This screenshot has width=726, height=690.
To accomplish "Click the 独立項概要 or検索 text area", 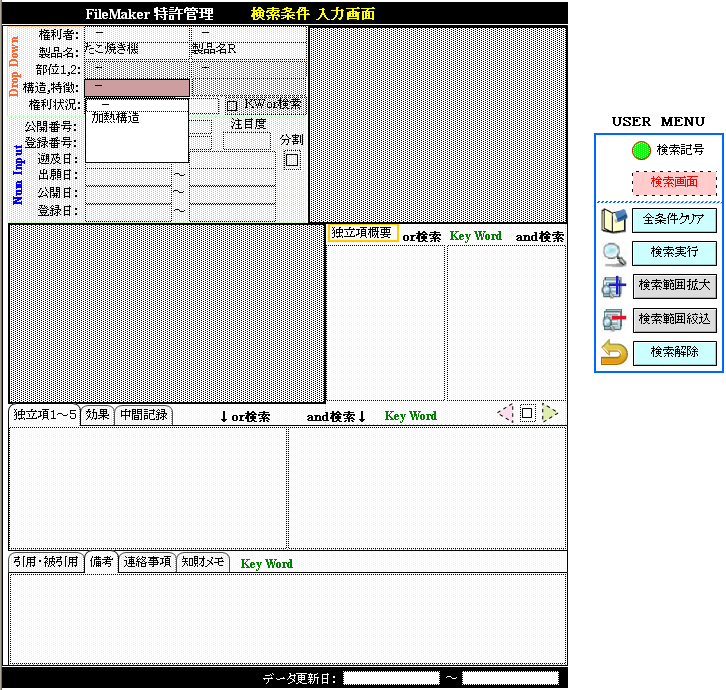I will (386, 323).
